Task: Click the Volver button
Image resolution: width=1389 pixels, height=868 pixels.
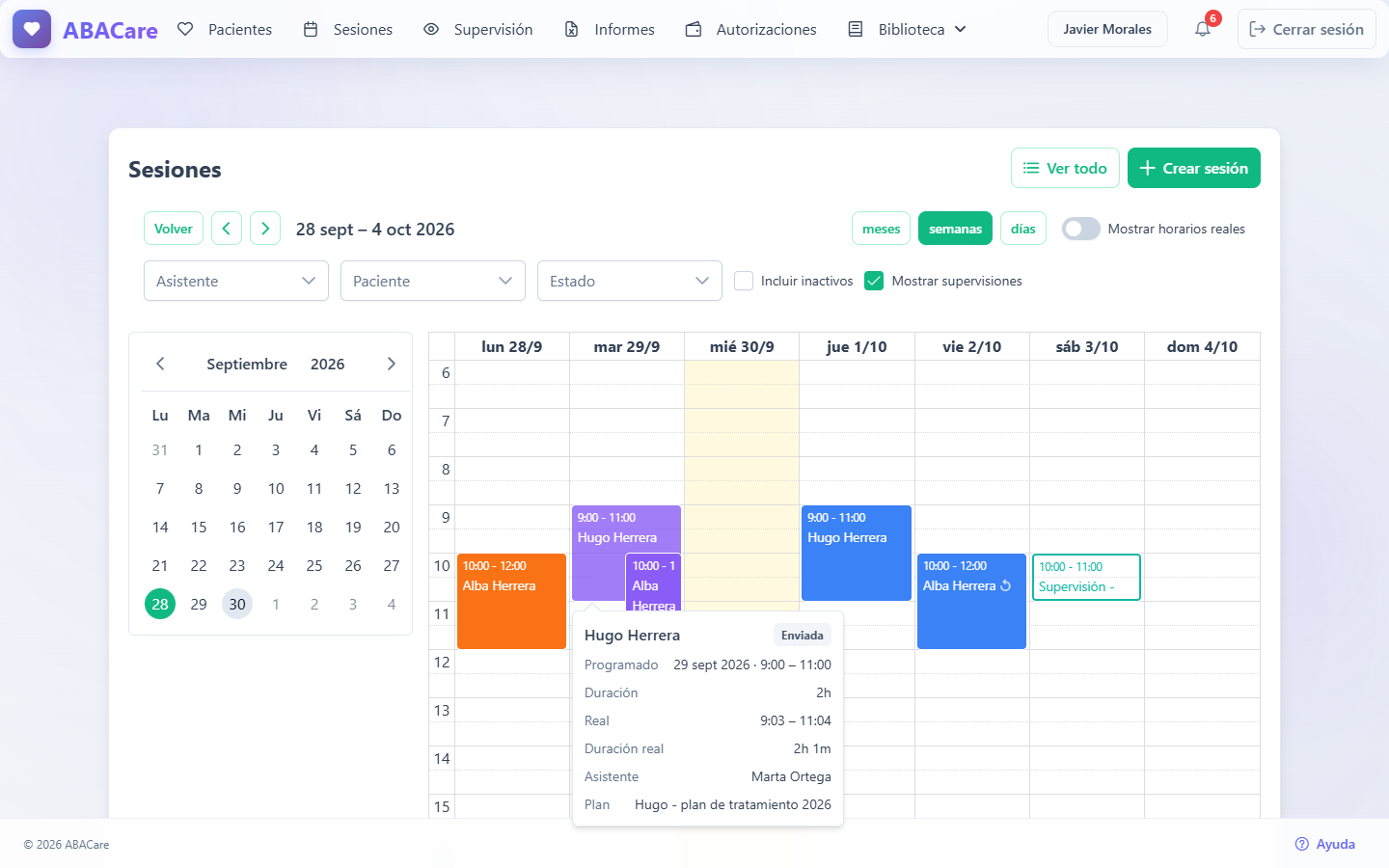Action: (x=174, y=229)
